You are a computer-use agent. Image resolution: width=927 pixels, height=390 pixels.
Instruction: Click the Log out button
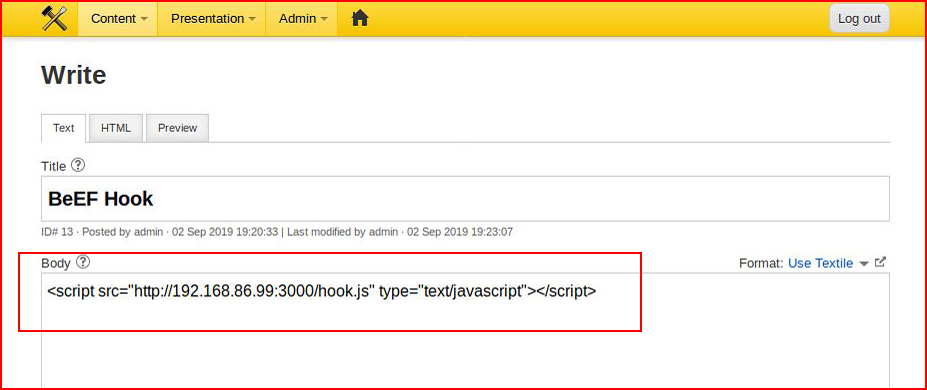pos(859,19)
